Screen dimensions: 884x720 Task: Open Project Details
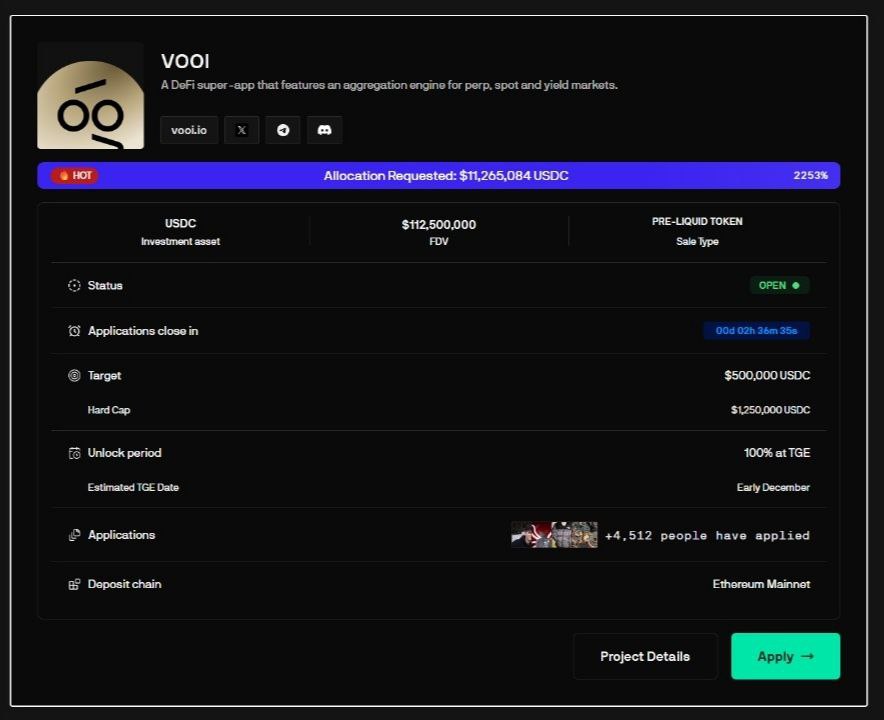[x=645, y=656]
